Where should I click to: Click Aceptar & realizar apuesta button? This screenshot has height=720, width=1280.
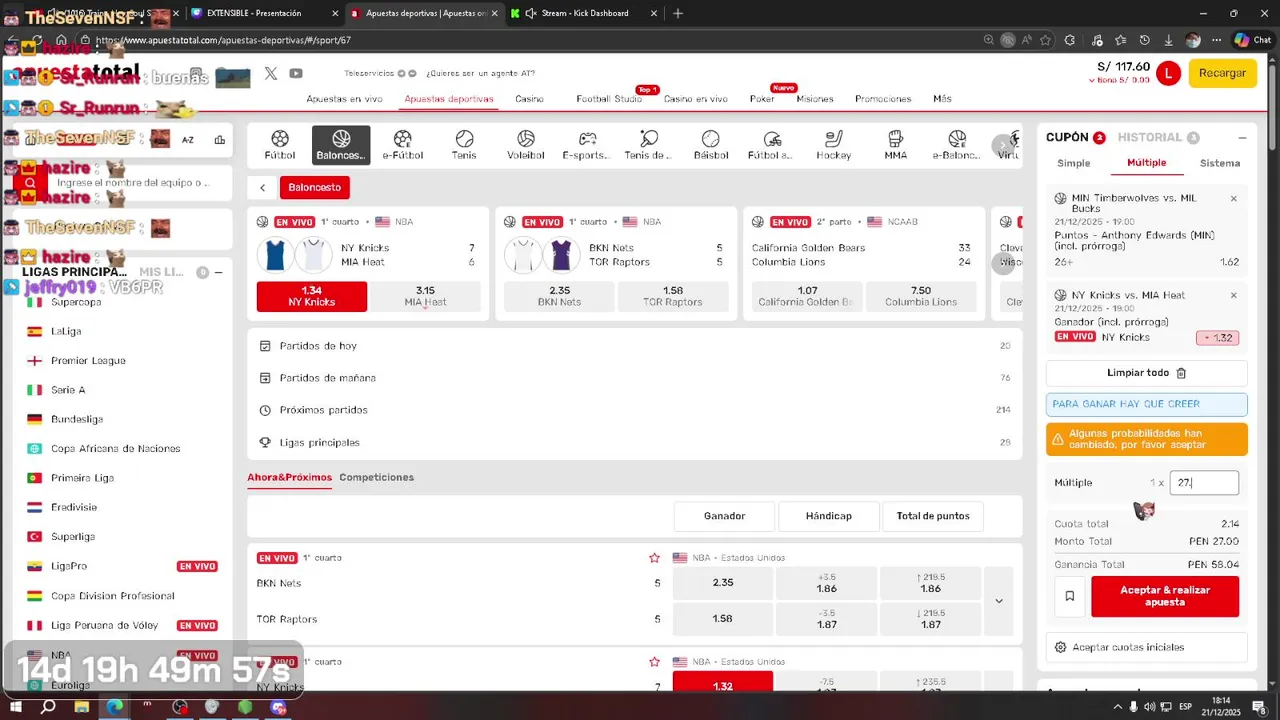[x=1165, y=597]
